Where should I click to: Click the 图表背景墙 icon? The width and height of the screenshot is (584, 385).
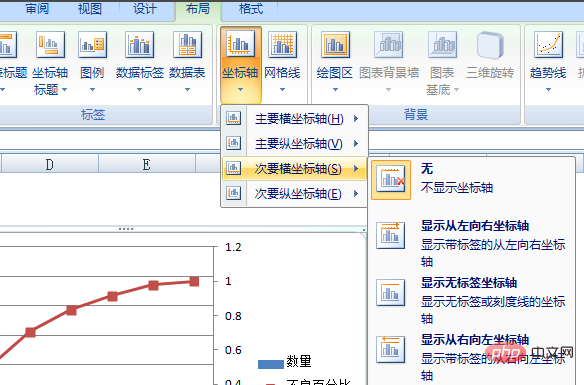coord(388,45)
